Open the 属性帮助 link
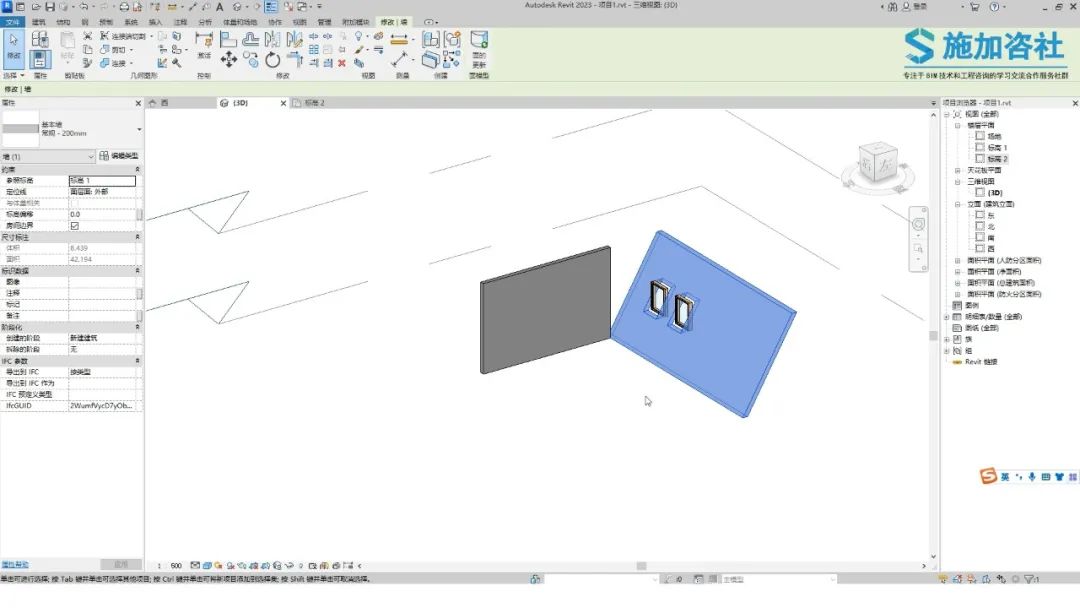 click(14, 565)
